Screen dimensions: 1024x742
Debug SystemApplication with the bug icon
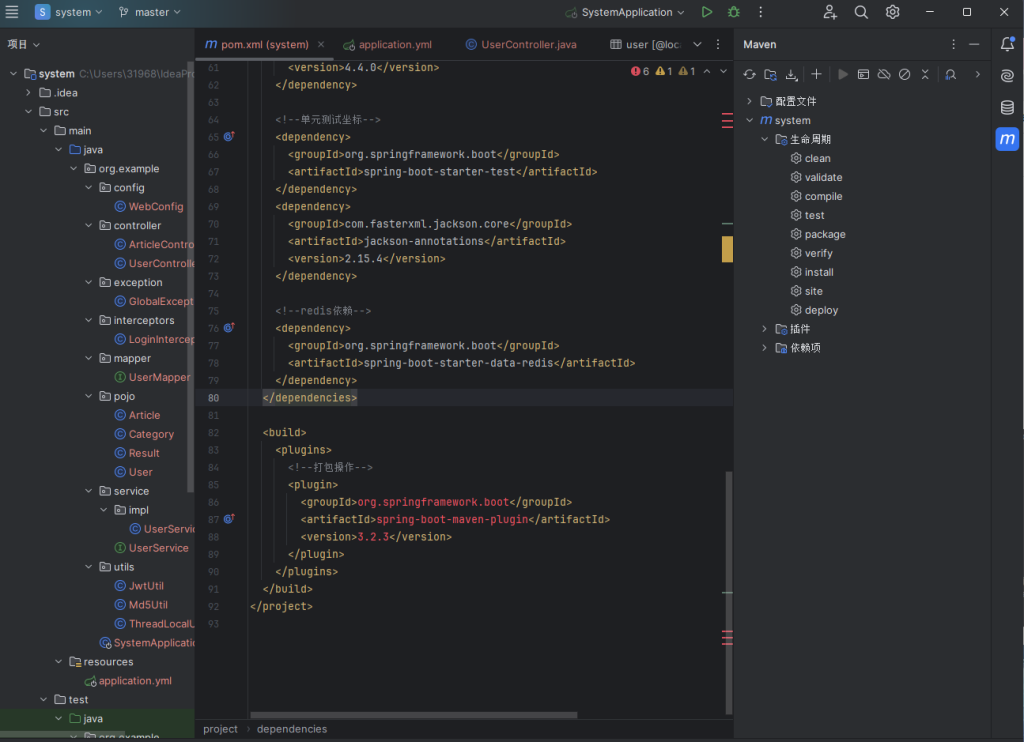tap(734, 12)
